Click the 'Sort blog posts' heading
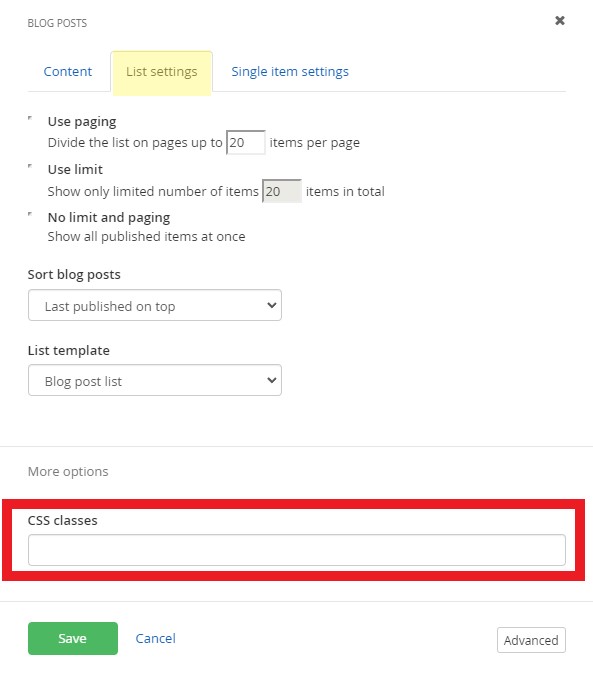Viewport: 593px width, 673px height. tap(74, 275)
